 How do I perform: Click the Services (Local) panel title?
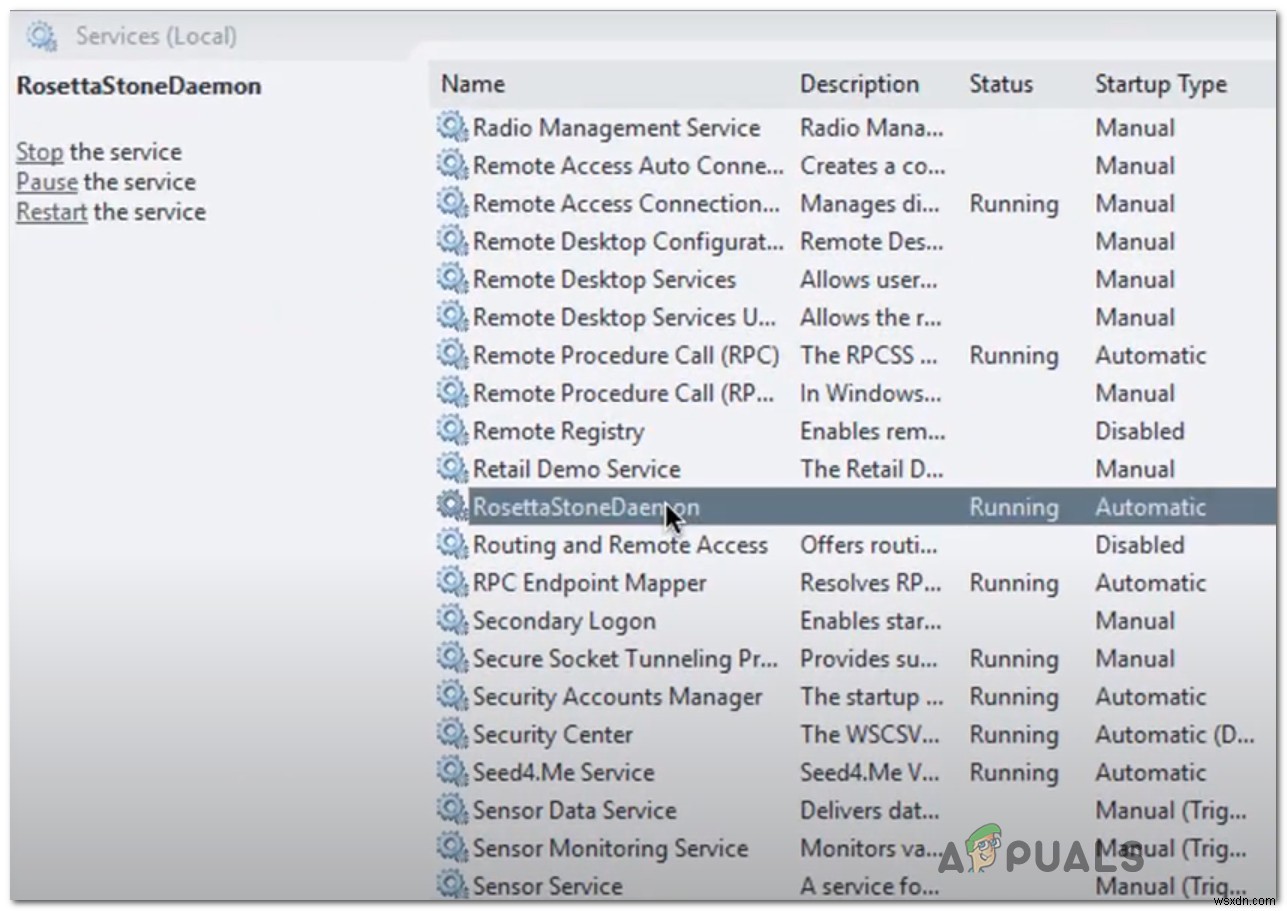(156, 37)
